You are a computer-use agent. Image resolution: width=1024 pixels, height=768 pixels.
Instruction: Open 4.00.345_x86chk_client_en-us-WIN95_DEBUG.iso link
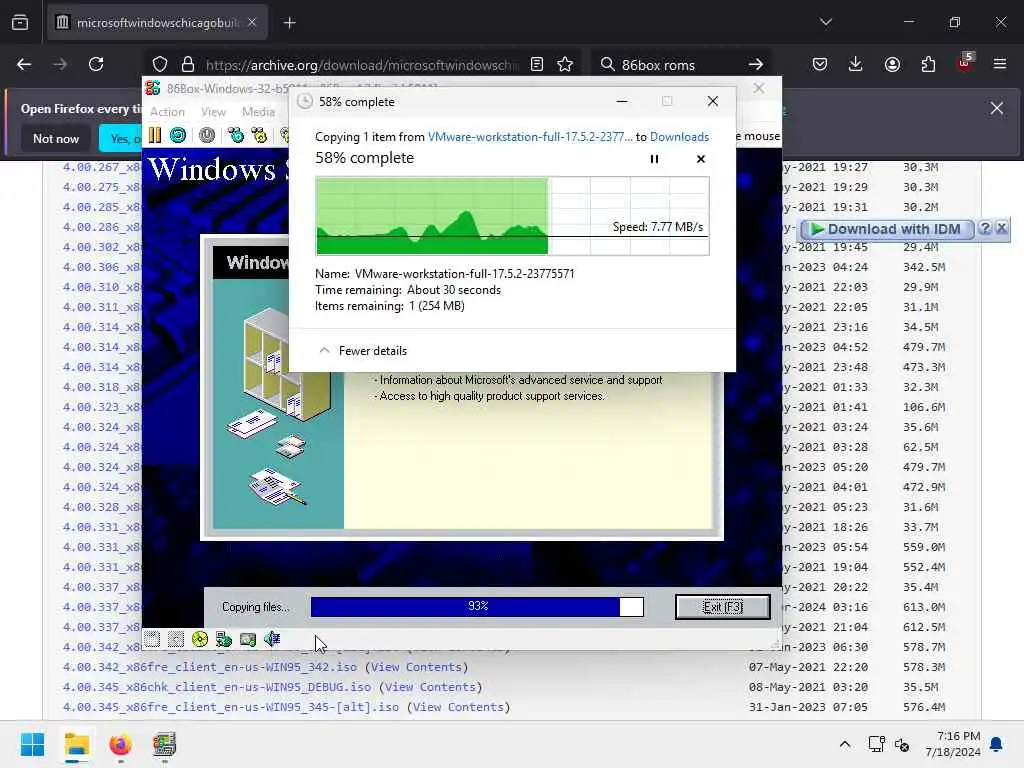point(217,687)
